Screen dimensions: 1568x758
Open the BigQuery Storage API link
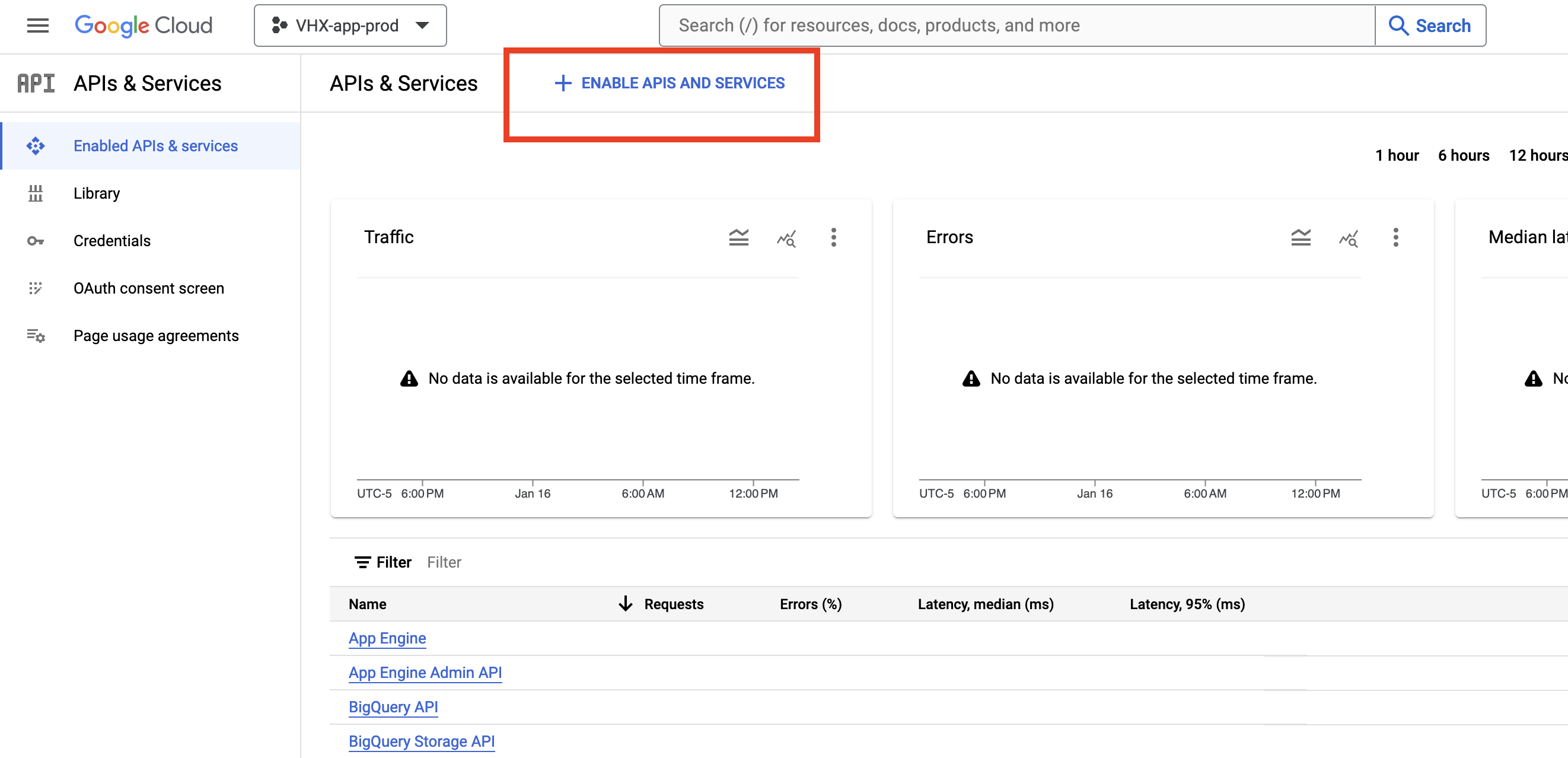pyautogui.click(x=421, y=741)
